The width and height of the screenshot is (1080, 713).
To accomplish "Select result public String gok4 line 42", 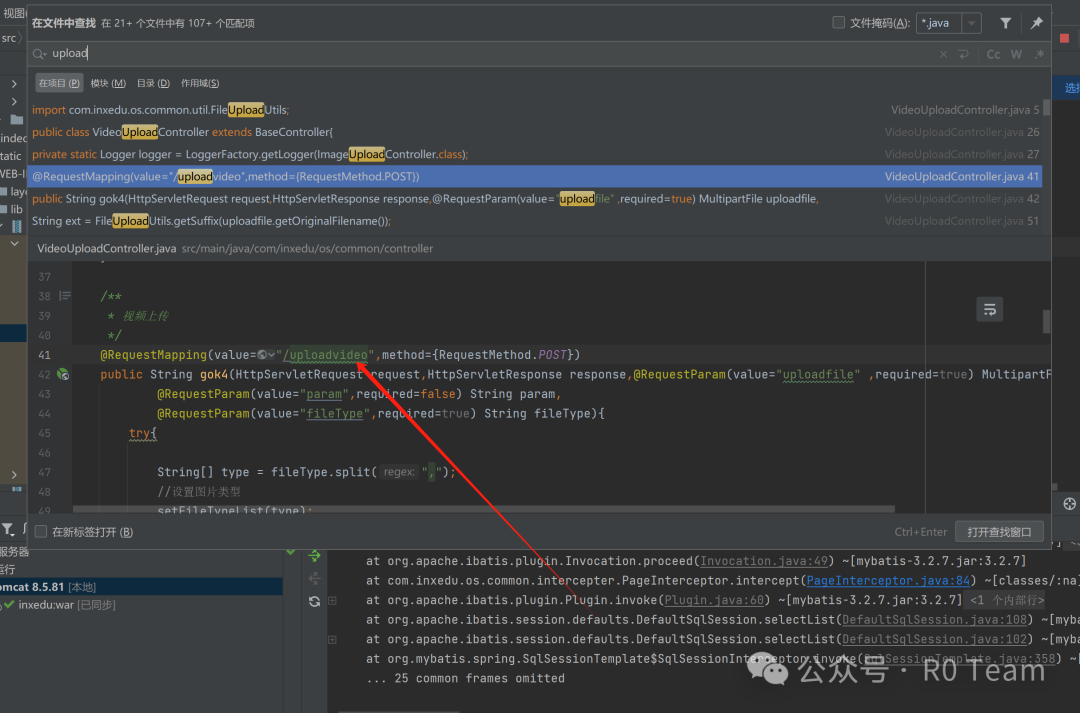I will [535, 199].
